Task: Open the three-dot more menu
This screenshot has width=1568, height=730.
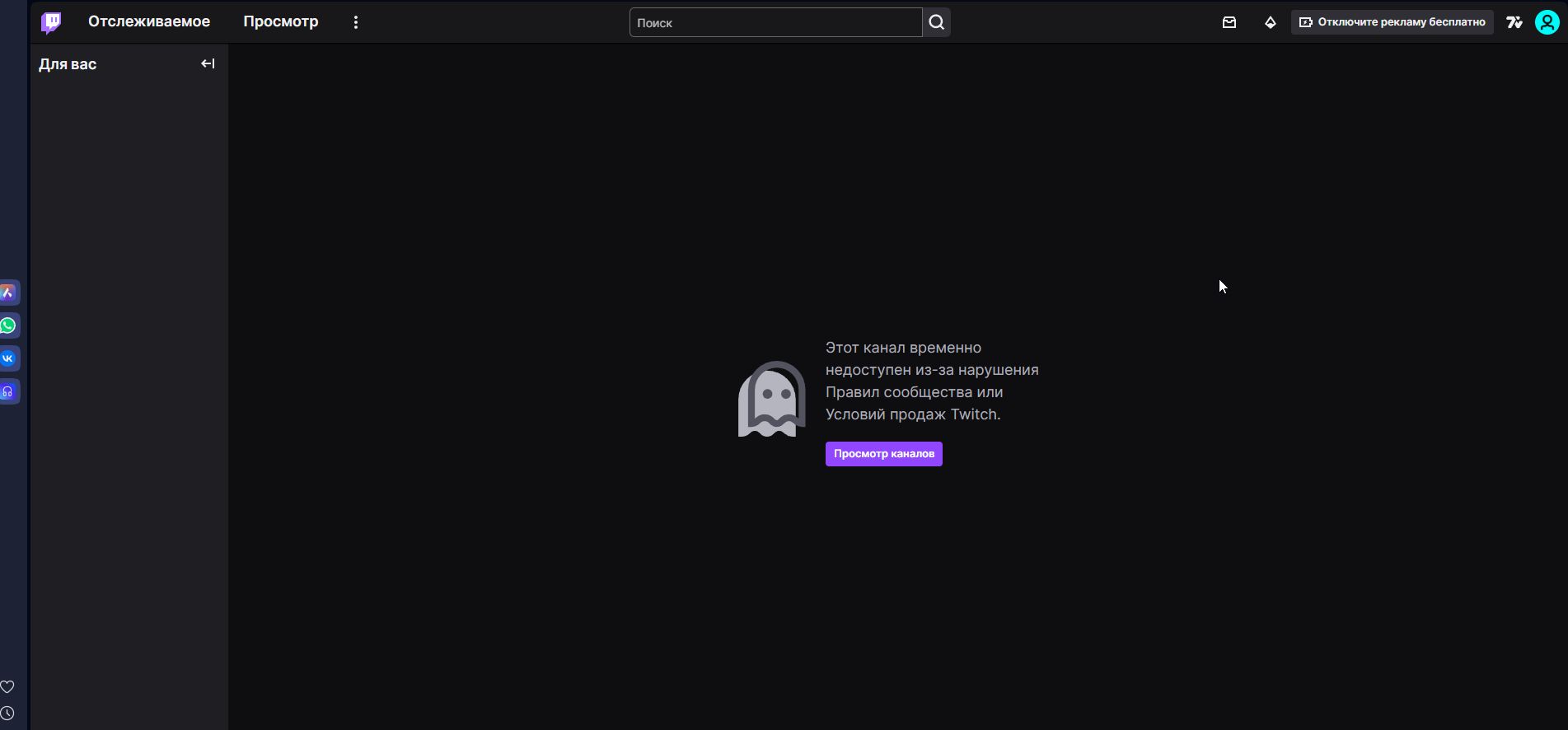Action: [x=356, y=22]
